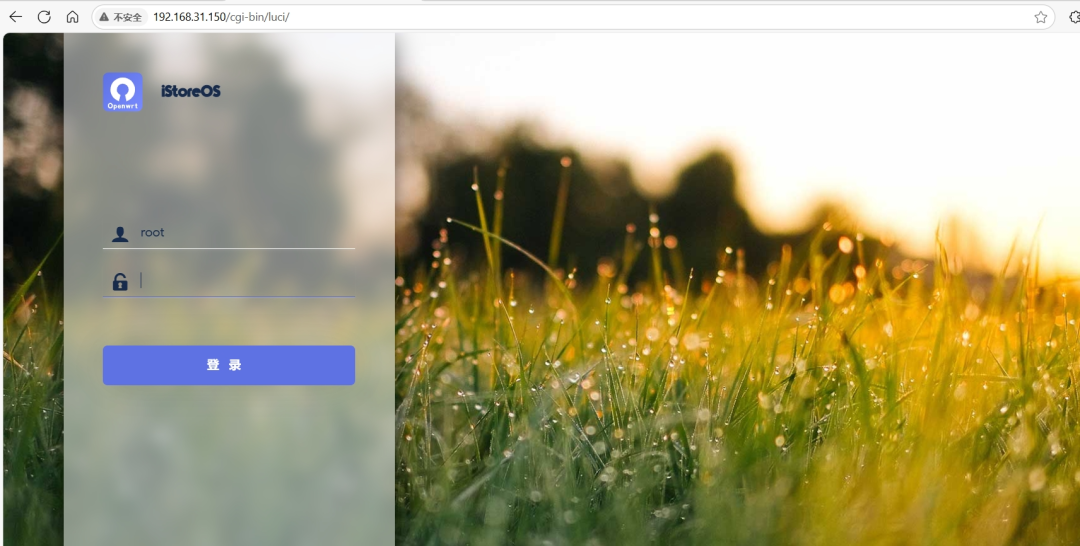The height and width of the screenshot is (546, 1080).
Task: Click the padlock icon beside password field
Action: tap(120, 282)
